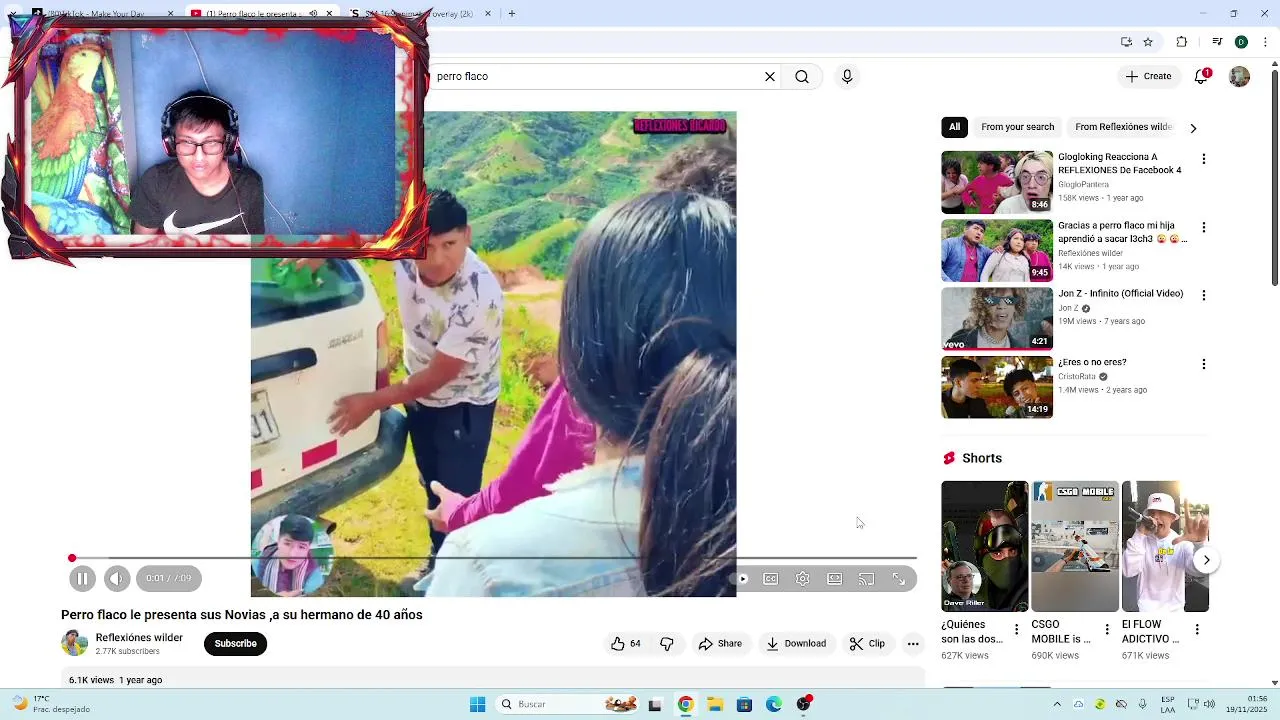
Task: Open more actions ellipsis under video
Action: coord(913,644)
